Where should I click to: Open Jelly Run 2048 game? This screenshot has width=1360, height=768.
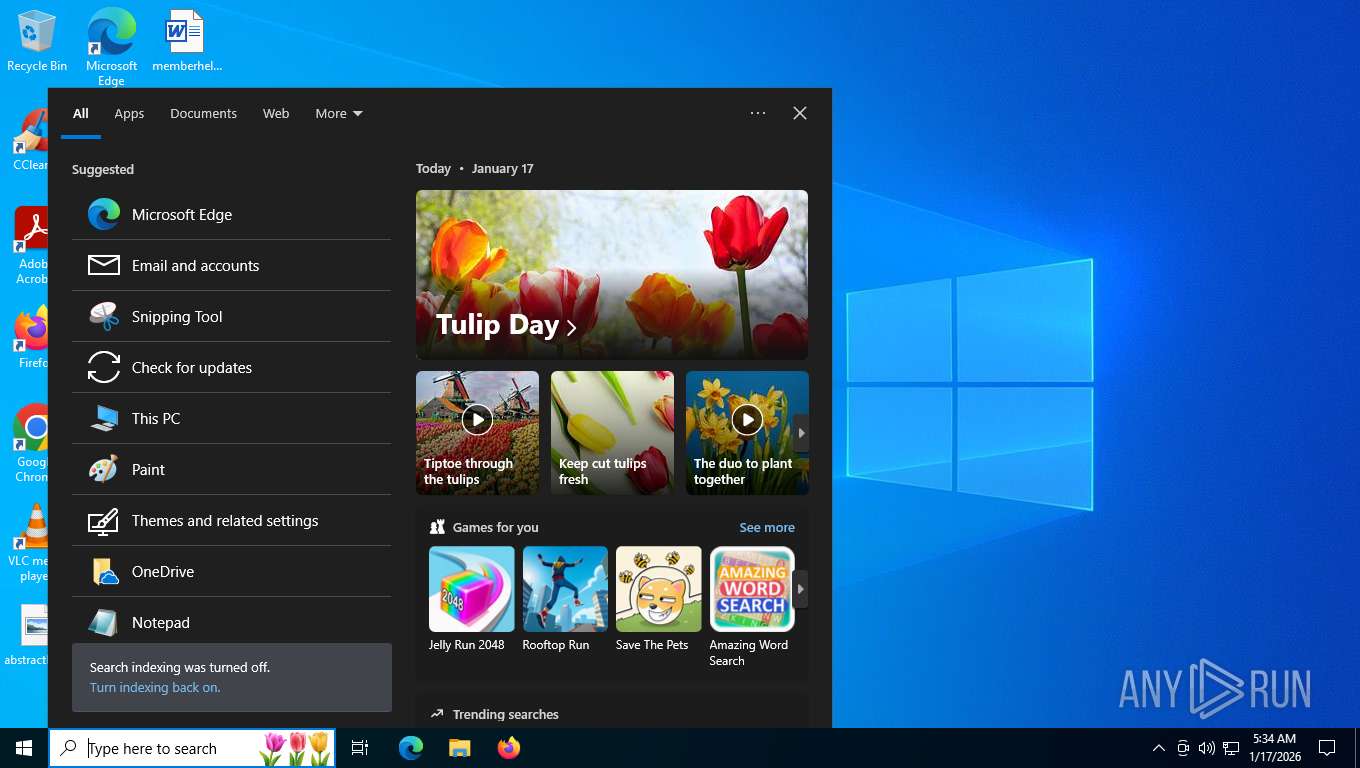pyautogui.click(x=471, y=599)
